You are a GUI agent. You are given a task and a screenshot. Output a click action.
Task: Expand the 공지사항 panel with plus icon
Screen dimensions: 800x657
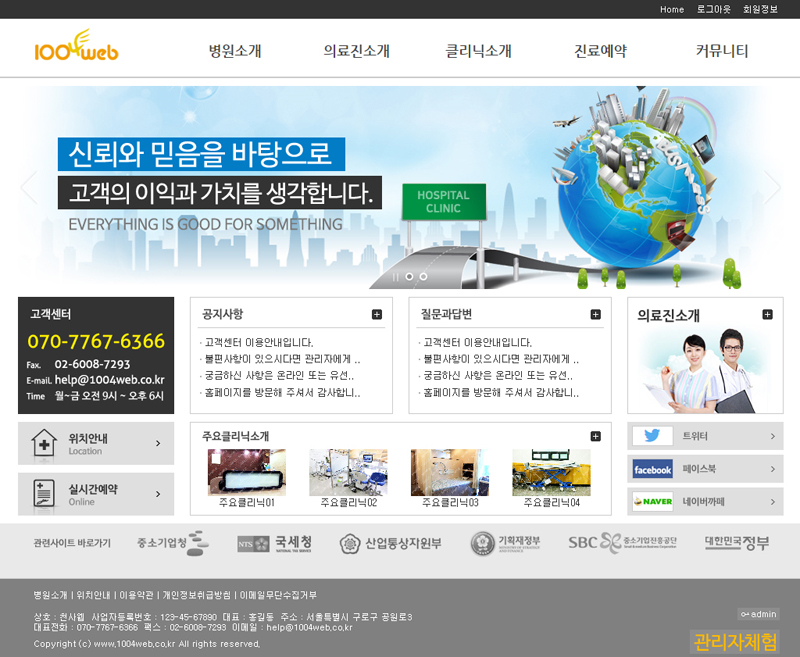(x=377, y=314)
